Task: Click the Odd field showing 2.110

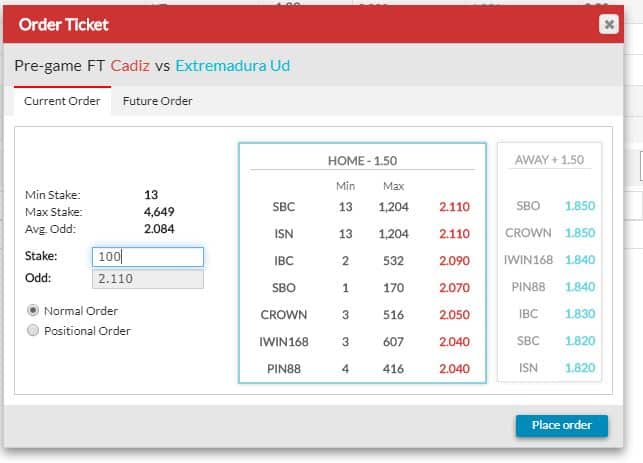Action: pos(148,279)
